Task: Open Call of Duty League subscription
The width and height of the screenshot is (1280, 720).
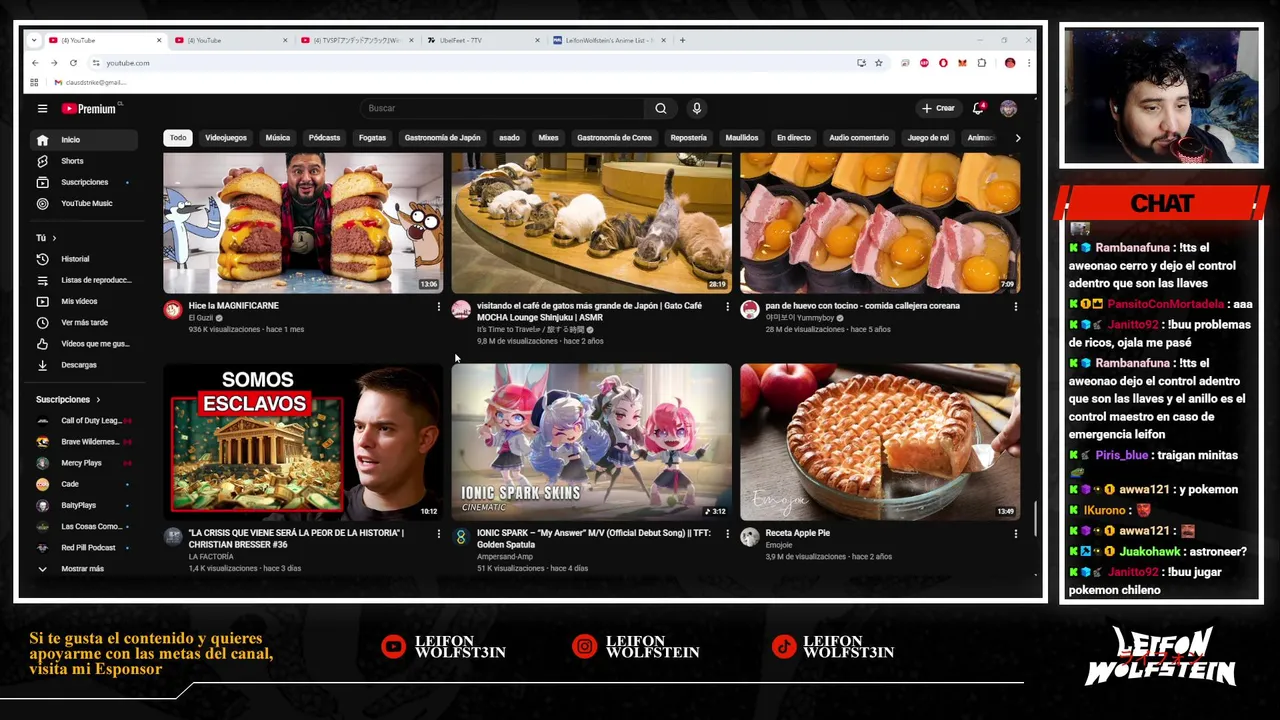Action: click(x=84, y=421)
